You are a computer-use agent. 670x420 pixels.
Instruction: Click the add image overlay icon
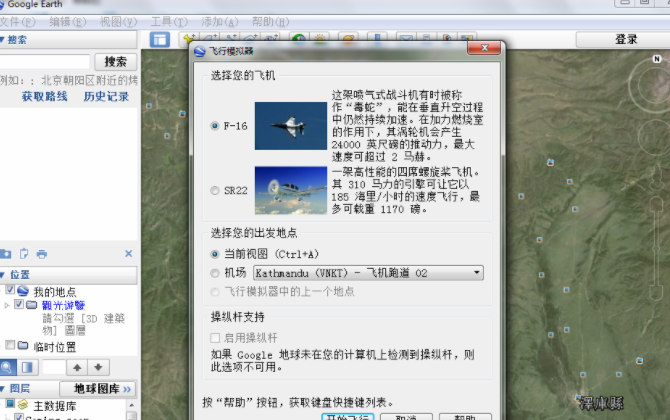[251, 38]
